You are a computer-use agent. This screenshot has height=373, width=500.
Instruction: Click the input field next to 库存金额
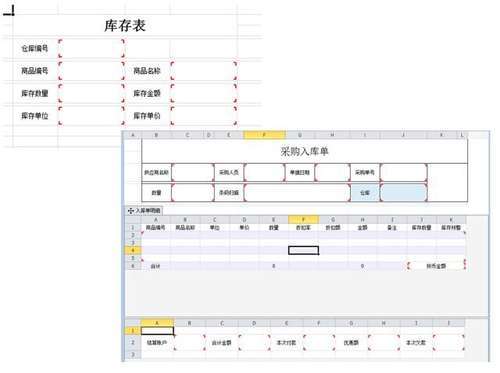[204, 93]
